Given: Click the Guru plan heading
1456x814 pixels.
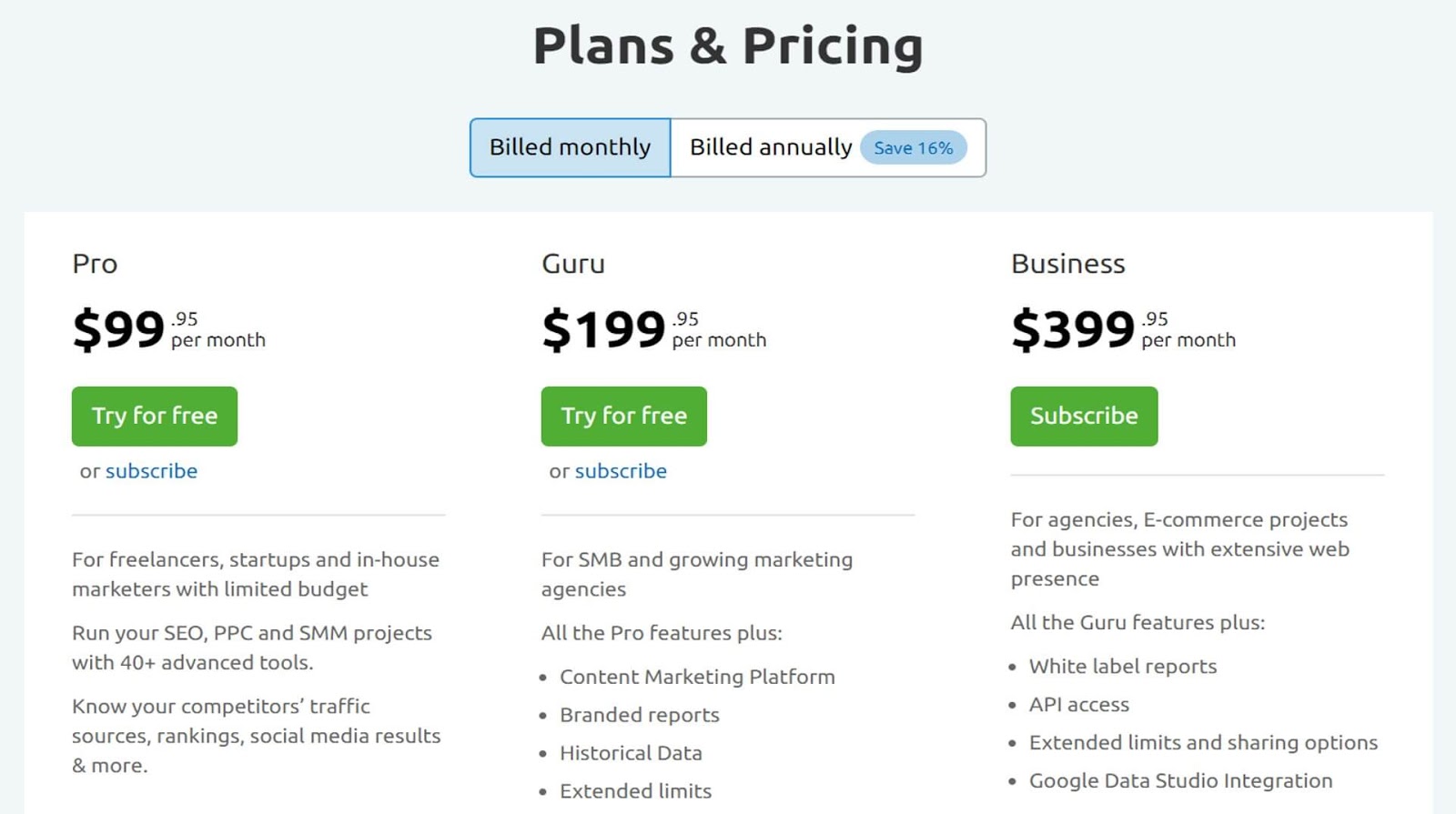Looking at the screenshot, I should pos(573,264).
